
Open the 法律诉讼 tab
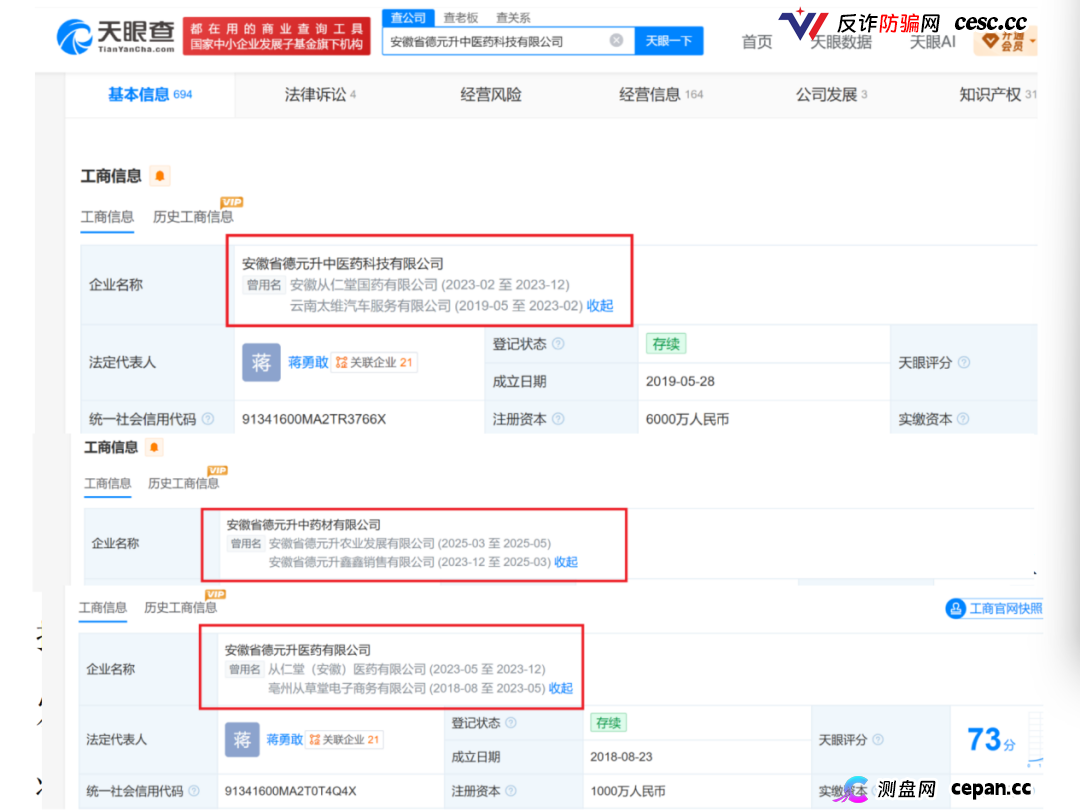pyautogui.click(x=320, y=94)
